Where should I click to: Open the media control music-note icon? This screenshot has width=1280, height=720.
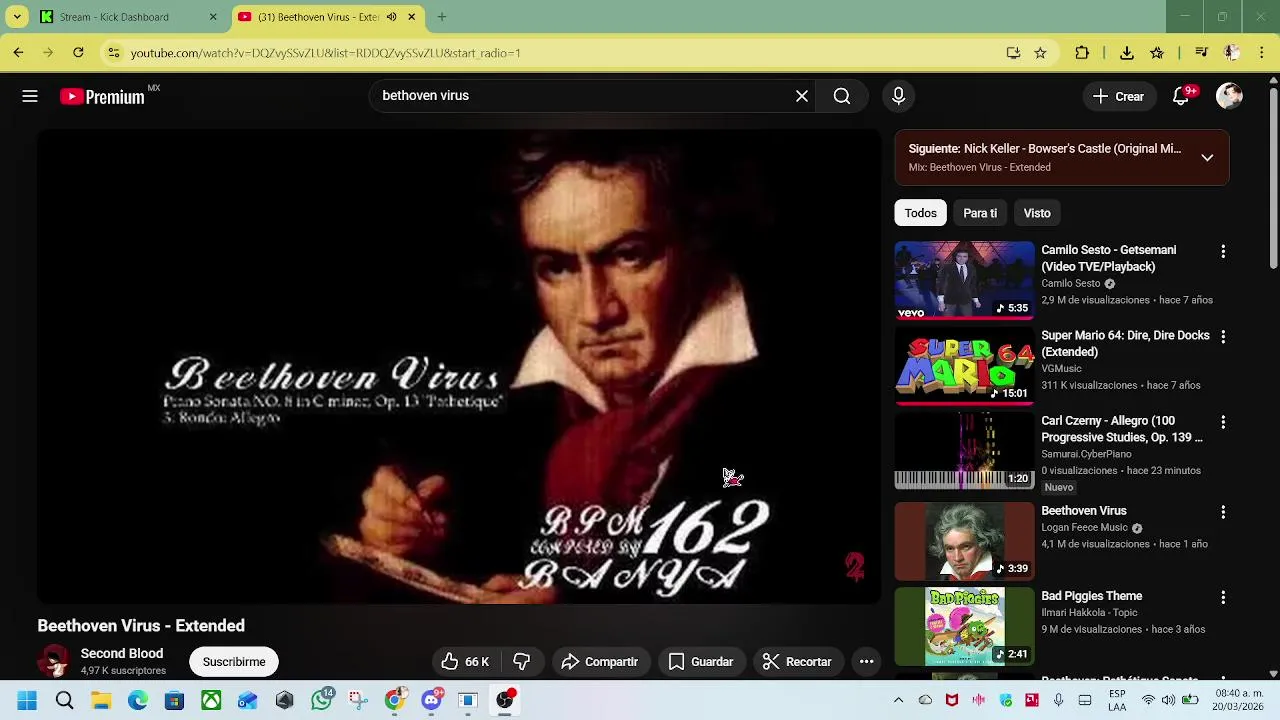[x=1201, y=53]
